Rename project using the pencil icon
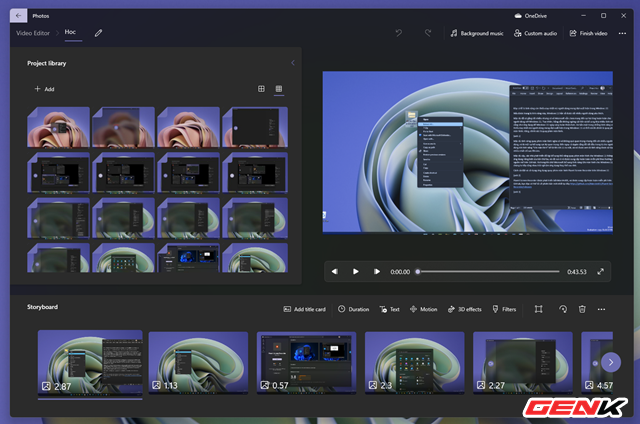This screenshot has height=424, width=640. pyautogui.click(x=98, y=33)
